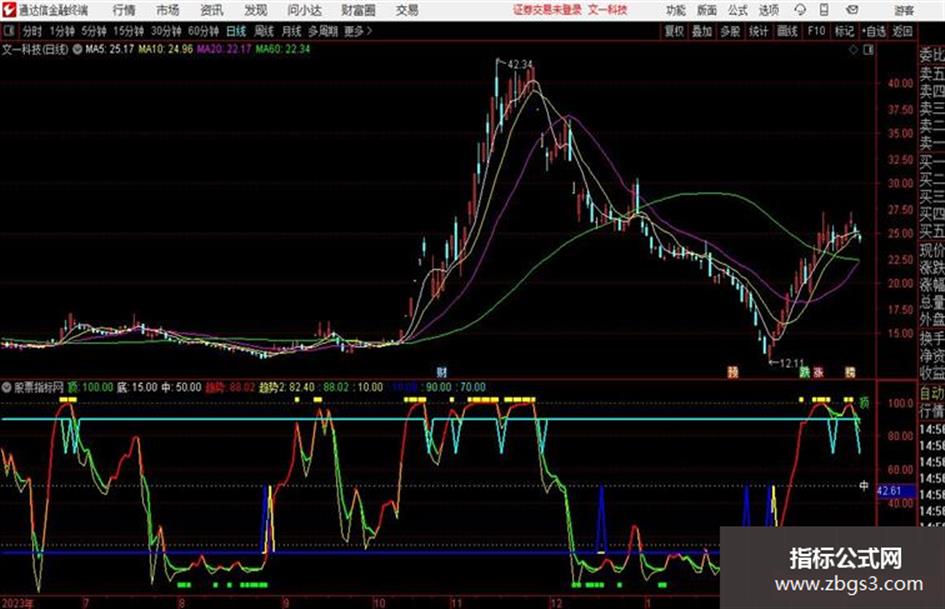
Task: Open the 交易 menu
Action: coord(407,10)
